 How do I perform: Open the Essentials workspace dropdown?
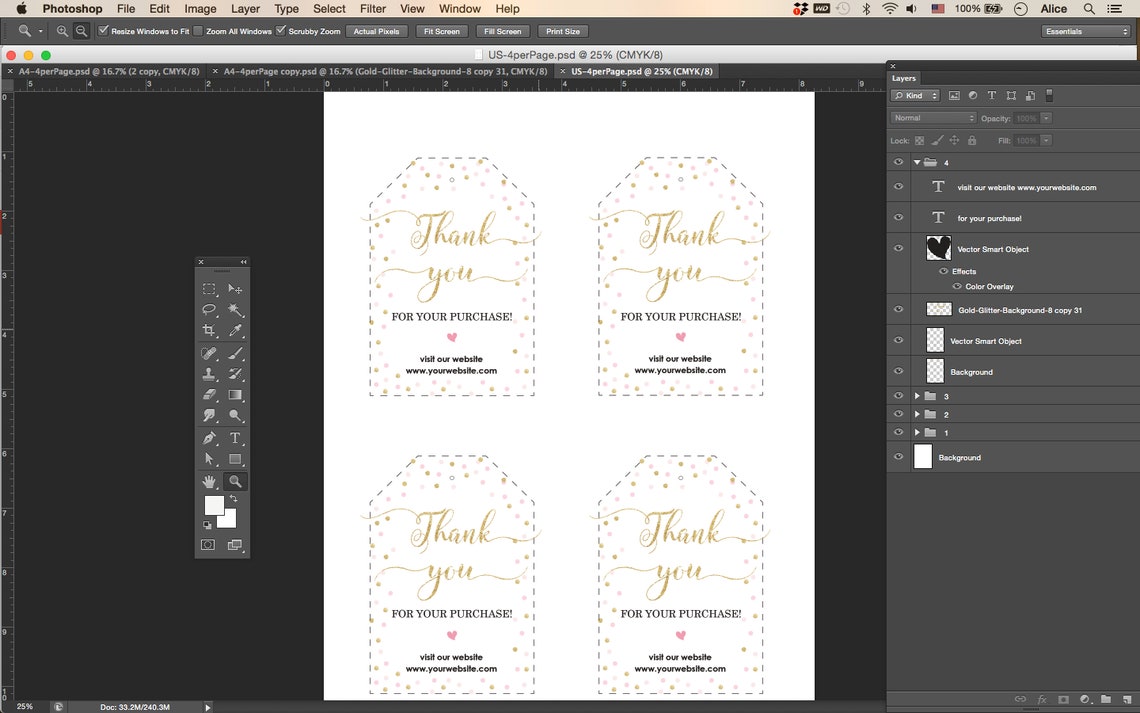click(x=1085, y=31)
